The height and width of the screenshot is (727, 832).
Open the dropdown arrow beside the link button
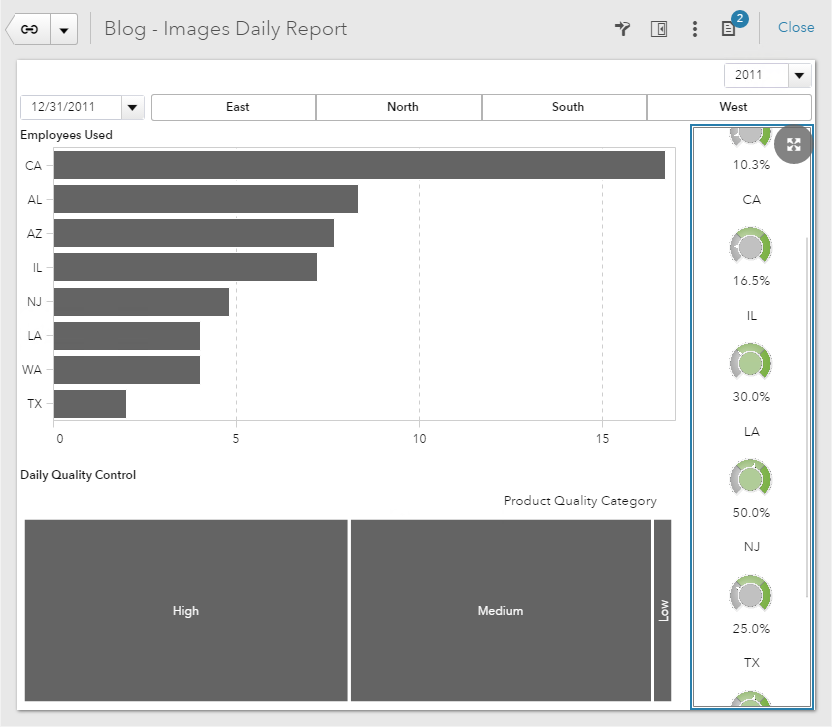(x=63, y=29)
